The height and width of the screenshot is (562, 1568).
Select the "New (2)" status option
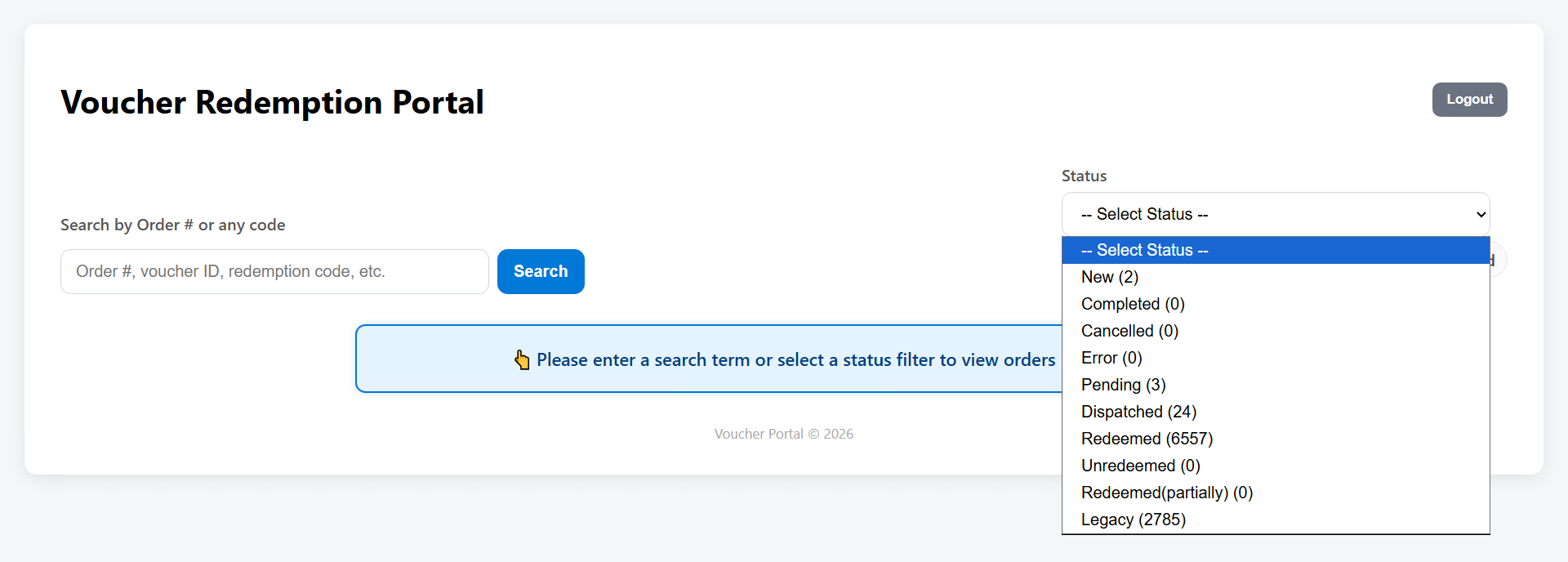[1109, 277]
